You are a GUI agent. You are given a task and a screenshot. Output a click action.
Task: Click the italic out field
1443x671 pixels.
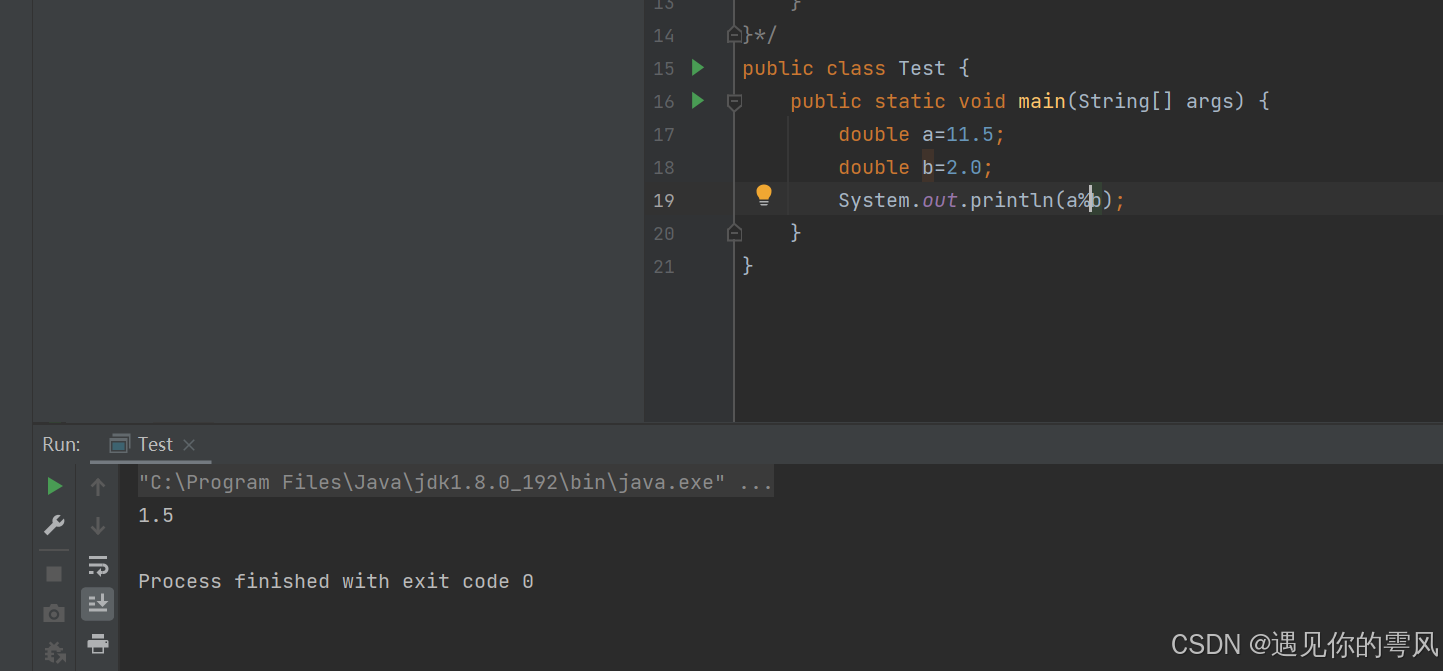[940, 201]
